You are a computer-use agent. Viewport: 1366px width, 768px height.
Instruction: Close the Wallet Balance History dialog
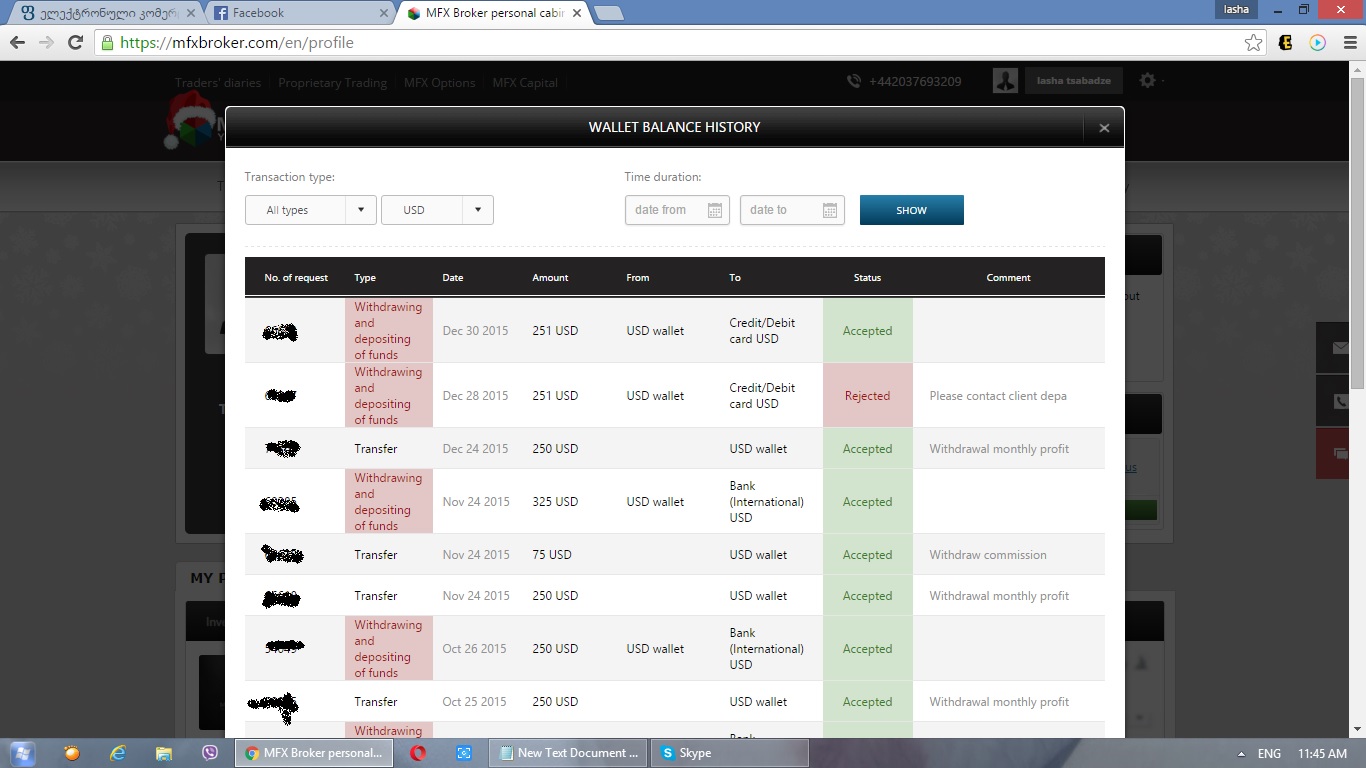(x=1104, y=128)
